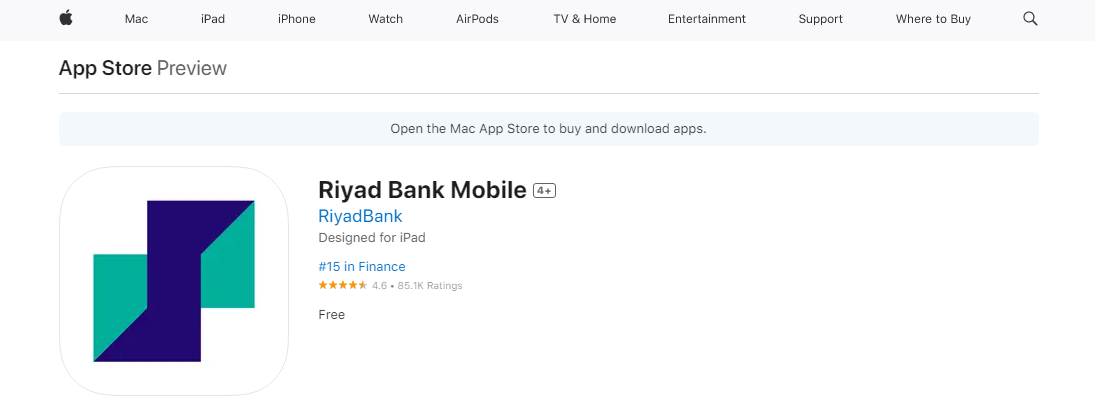
Task: Click the #15 in Finance link
Action: click(362, 267)
